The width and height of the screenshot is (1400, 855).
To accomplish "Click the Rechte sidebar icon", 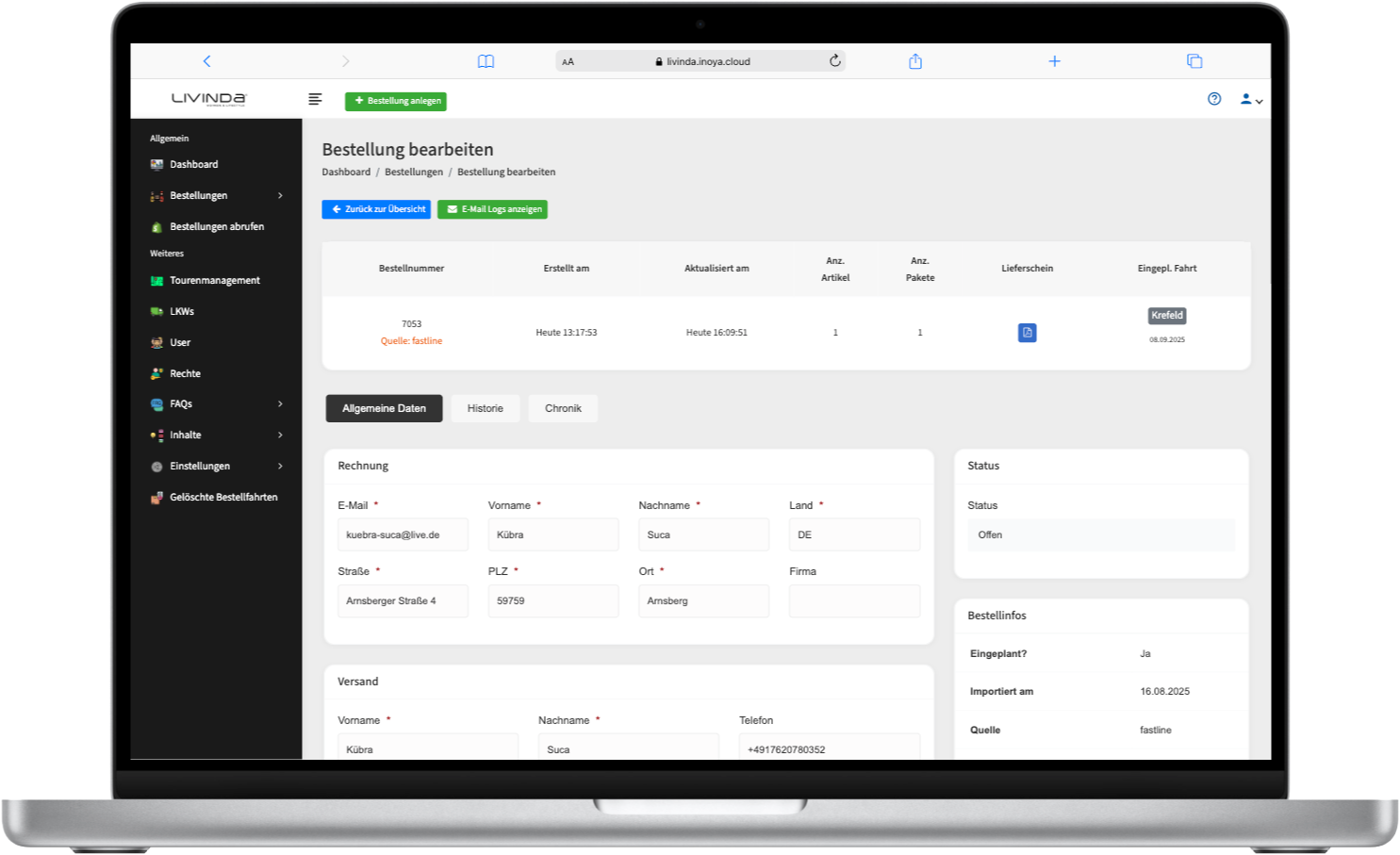I will 156,373.
